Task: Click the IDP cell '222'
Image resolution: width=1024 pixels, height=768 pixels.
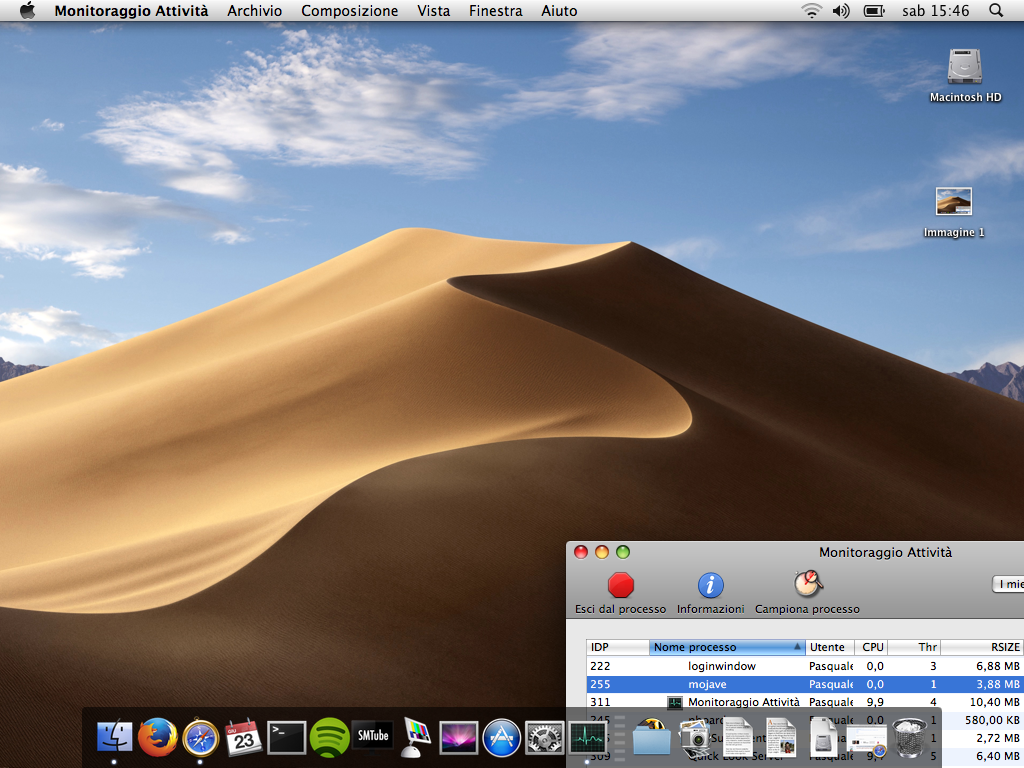Action: (x=600, y=666)
